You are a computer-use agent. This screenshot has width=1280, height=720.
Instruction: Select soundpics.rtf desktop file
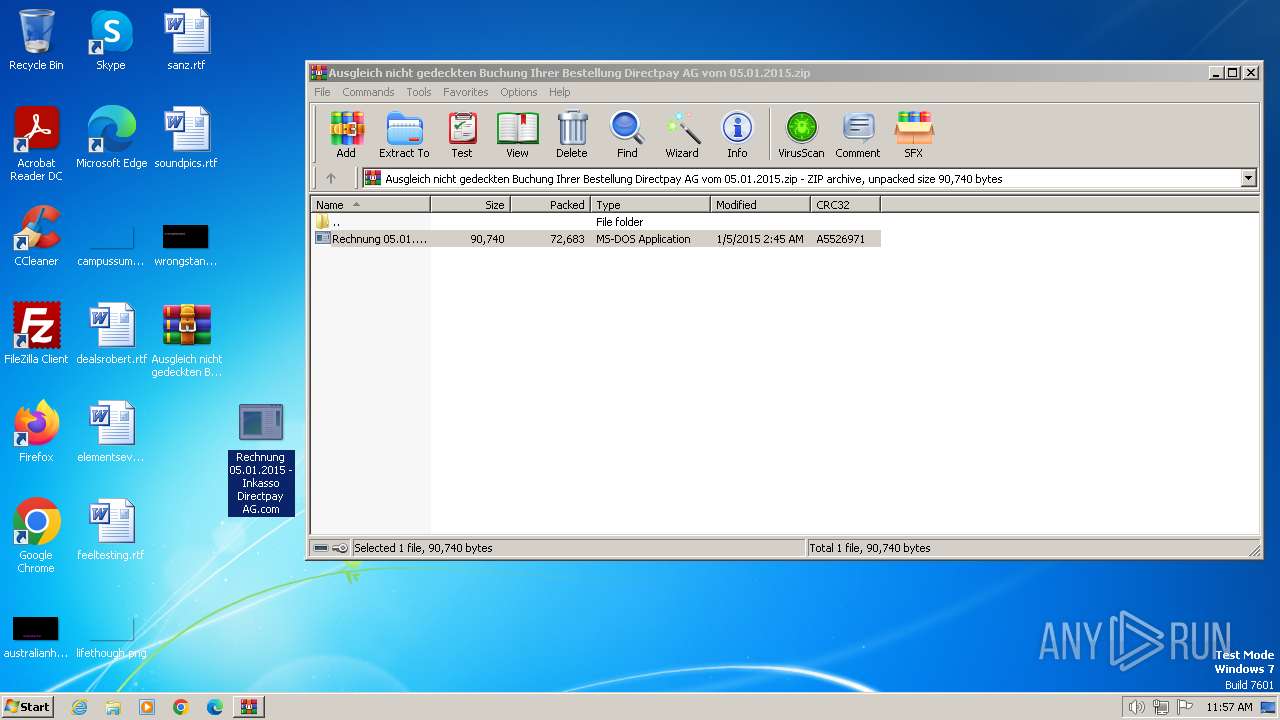click(x=186, y=138)
